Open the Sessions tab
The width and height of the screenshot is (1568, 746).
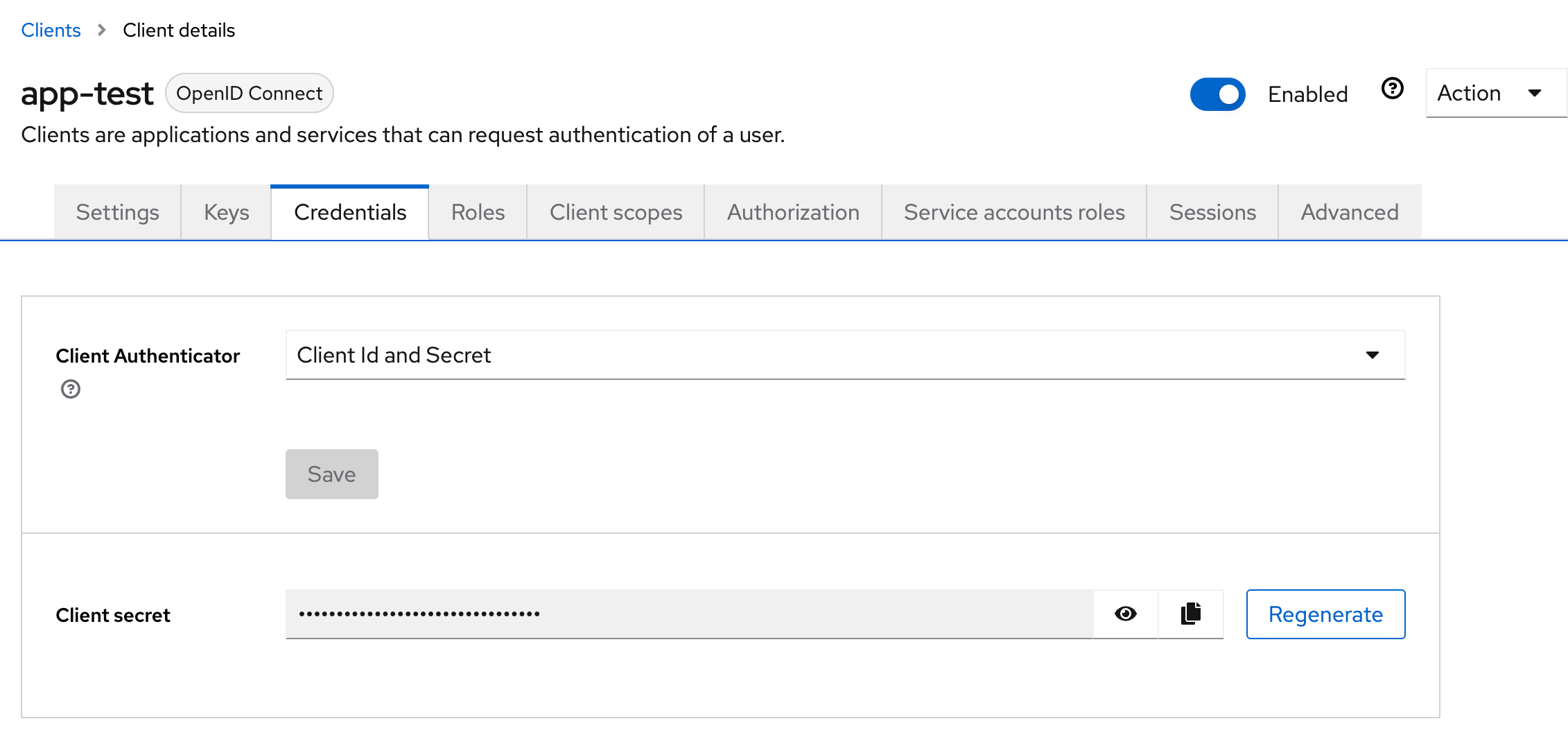pos(1212,212)
